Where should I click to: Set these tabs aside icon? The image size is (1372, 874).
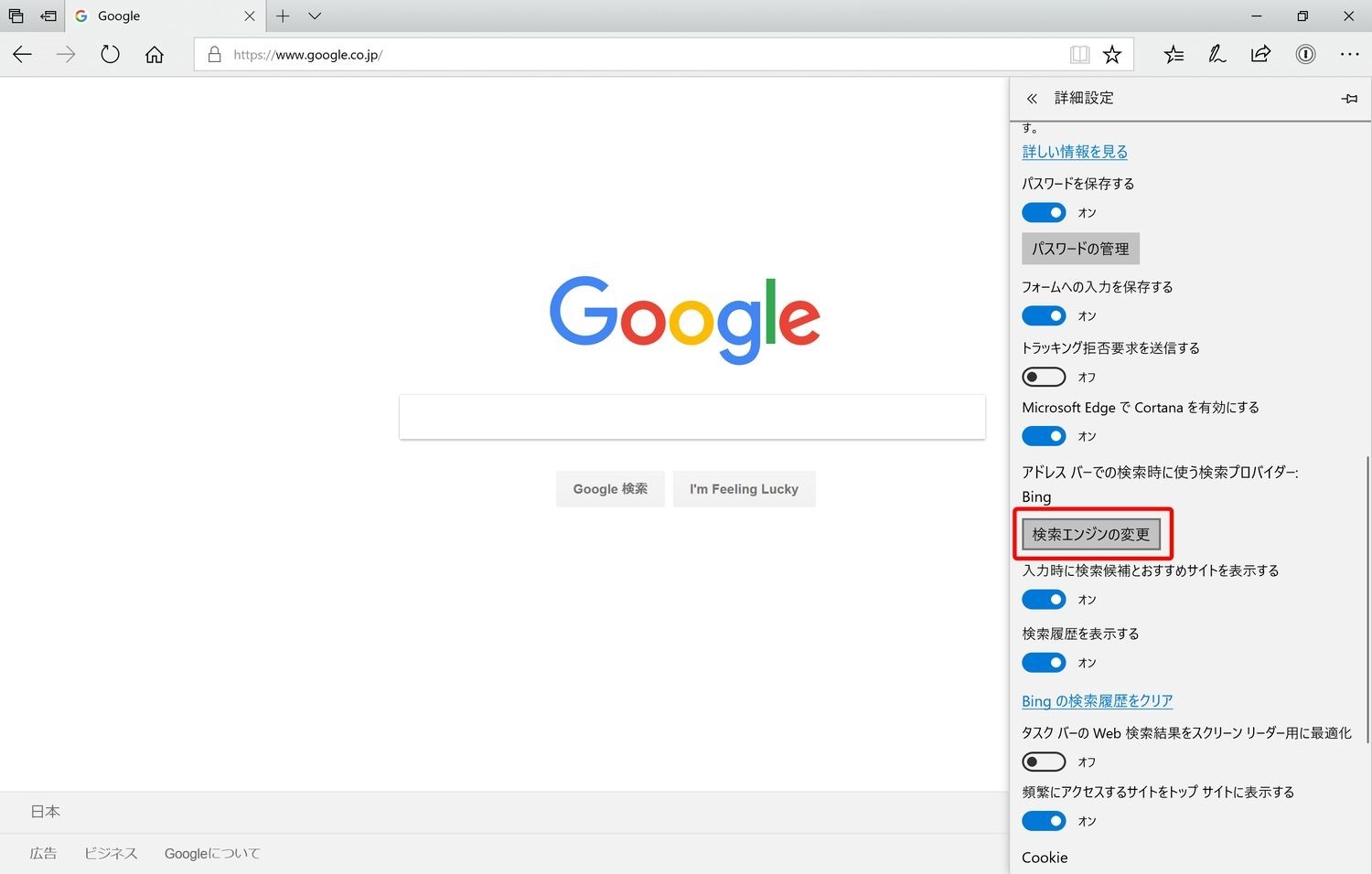point(48,16)
